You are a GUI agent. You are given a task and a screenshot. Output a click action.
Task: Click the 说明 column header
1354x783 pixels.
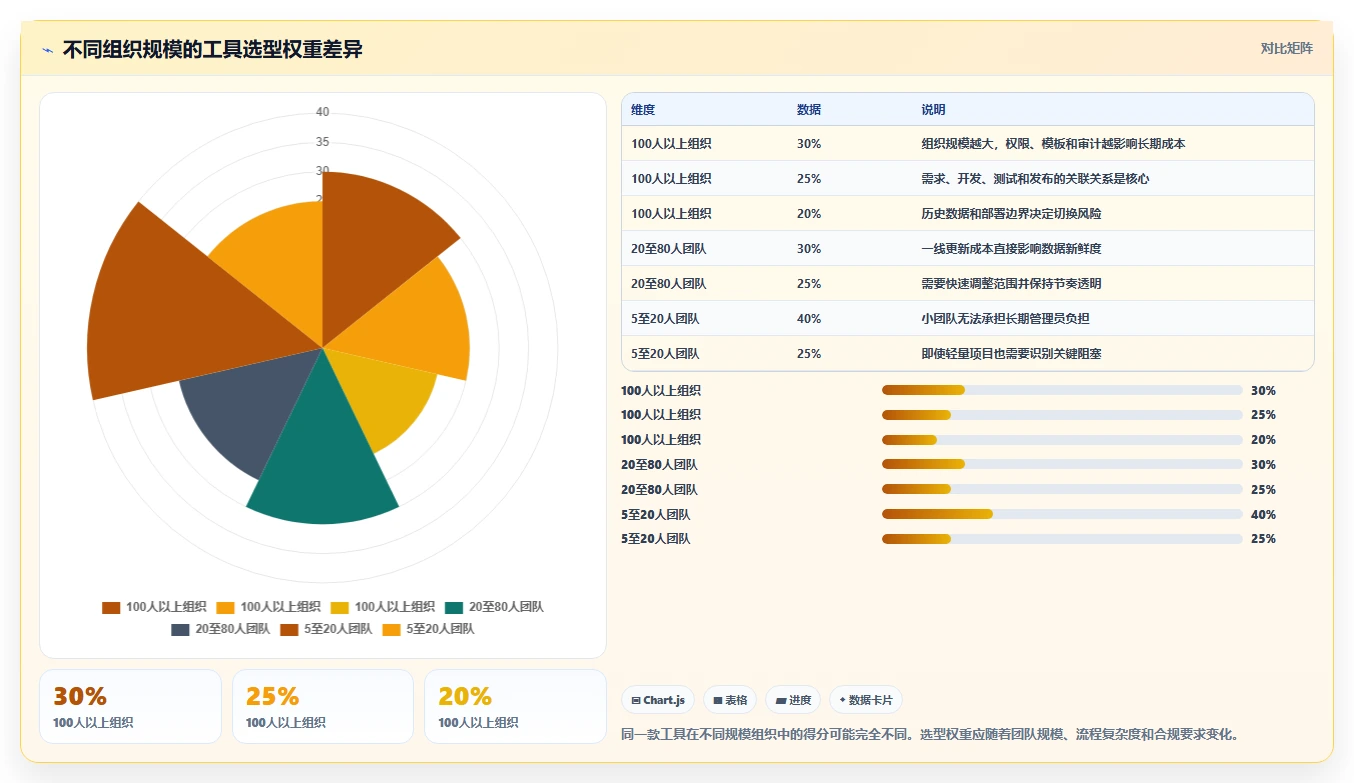pyautogui.click(x=933, y=110)
